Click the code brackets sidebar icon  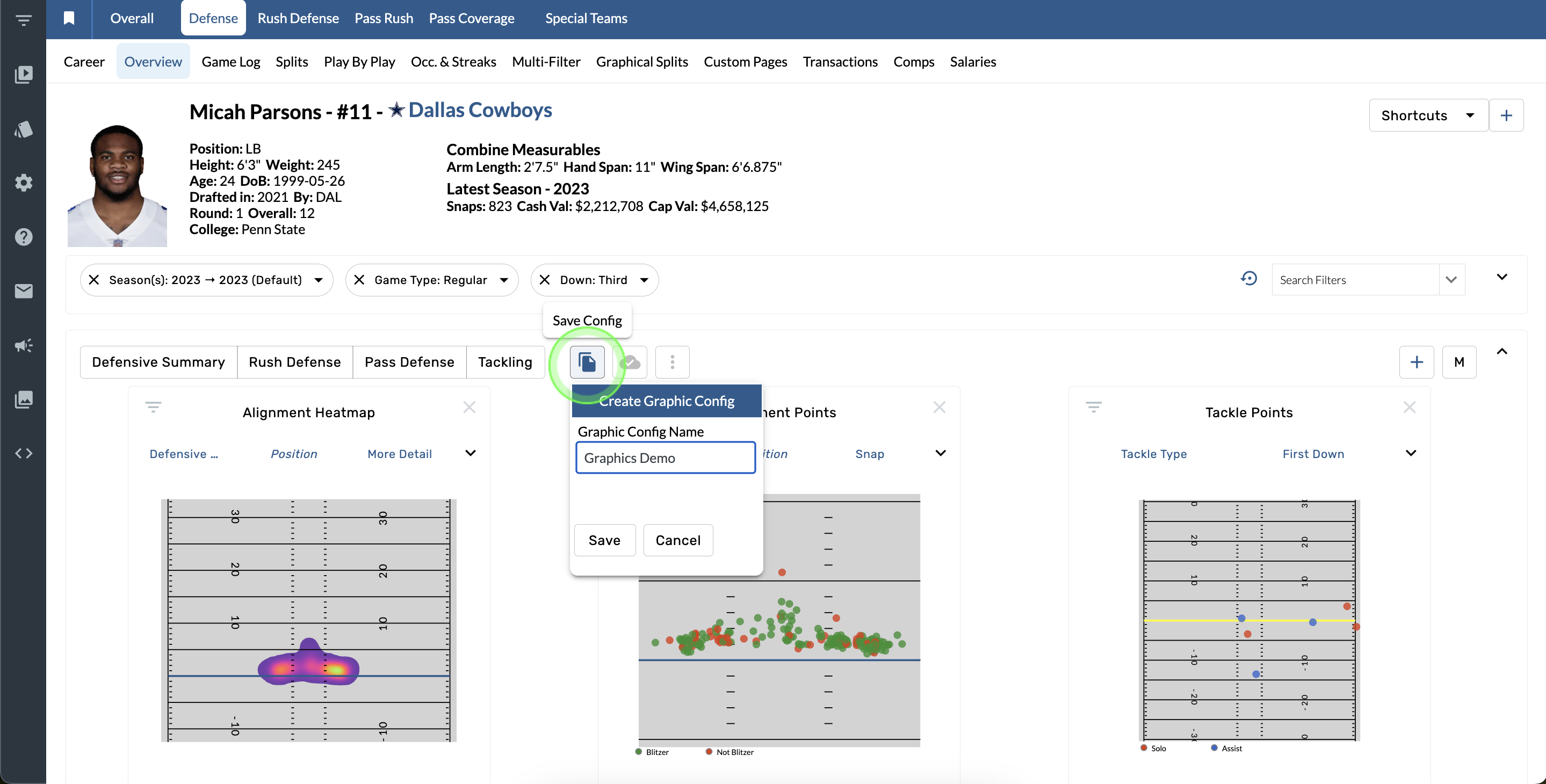[24, 453]
